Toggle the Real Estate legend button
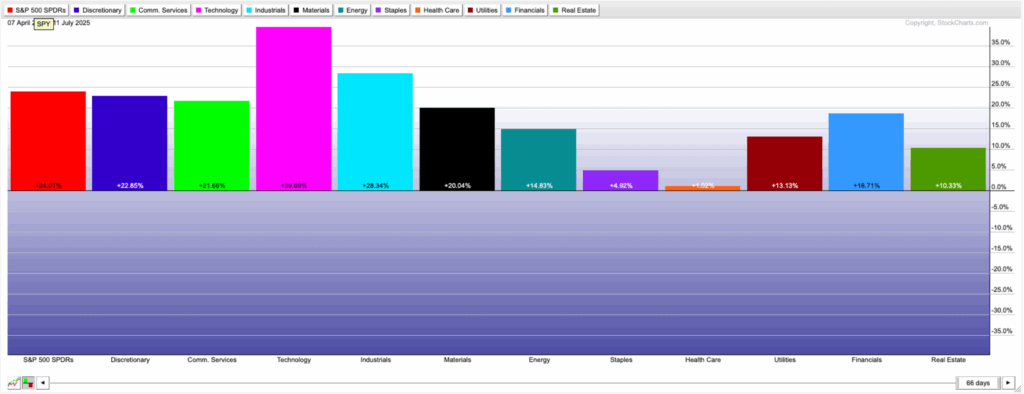The height and width of the screenshot is (394, 1024). (x=574, y=10)
